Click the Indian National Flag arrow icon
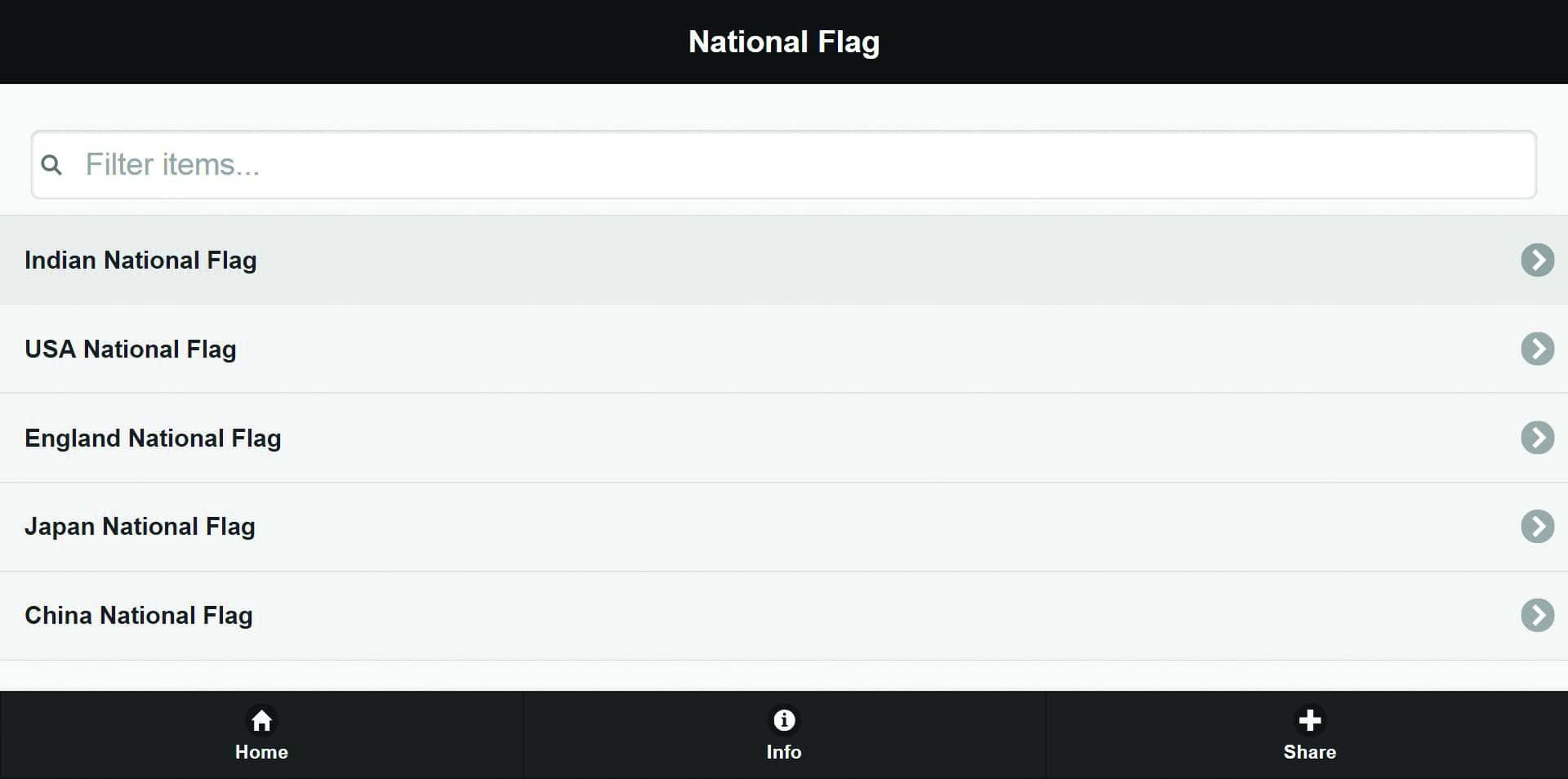The width and height of the screenshot is (1568, 779). coord(1537,260)
